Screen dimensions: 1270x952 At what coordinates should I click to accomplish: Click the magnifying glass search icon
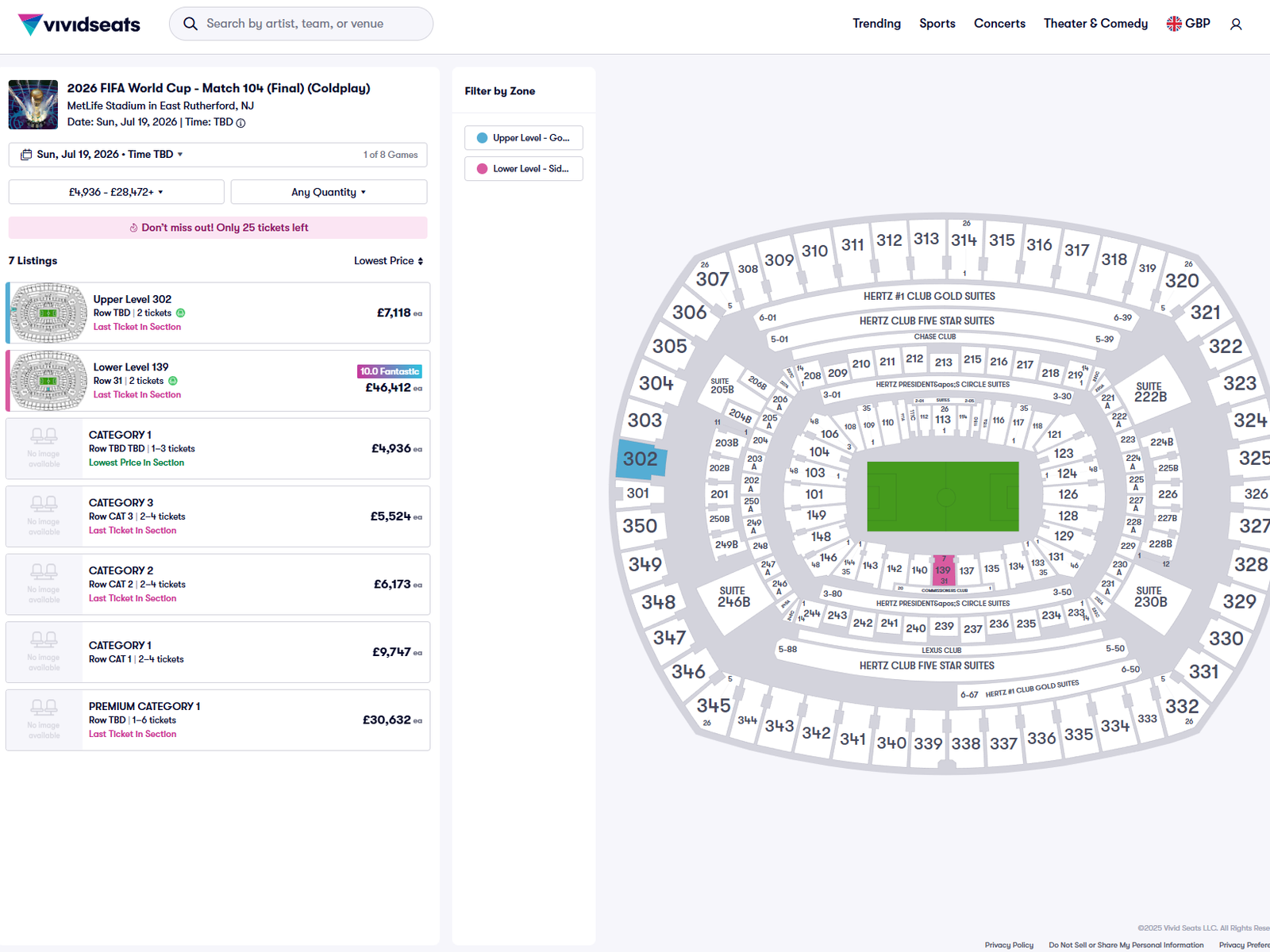click(190, 24)
